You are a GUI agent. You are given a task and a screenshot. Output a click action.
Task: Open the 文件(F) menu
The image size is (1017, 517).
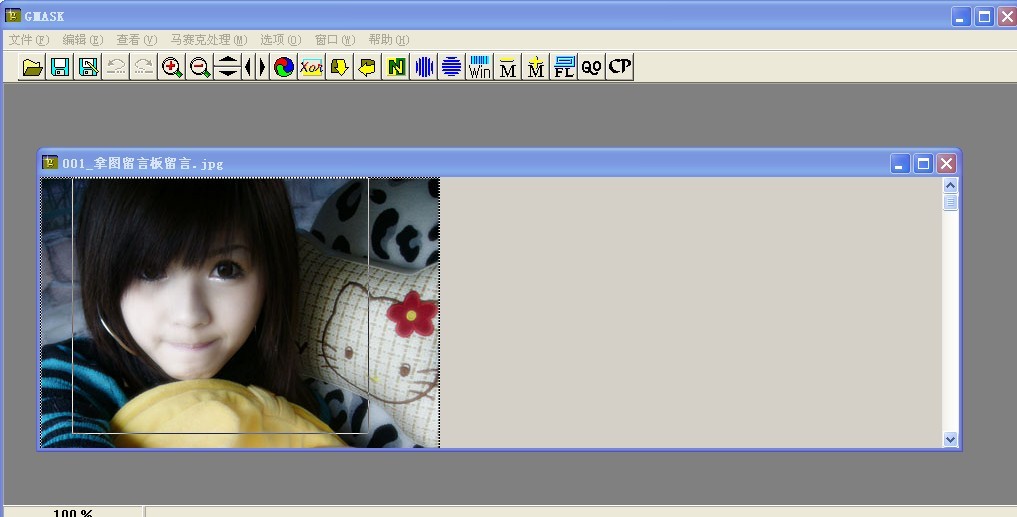[x=29, y=40]
